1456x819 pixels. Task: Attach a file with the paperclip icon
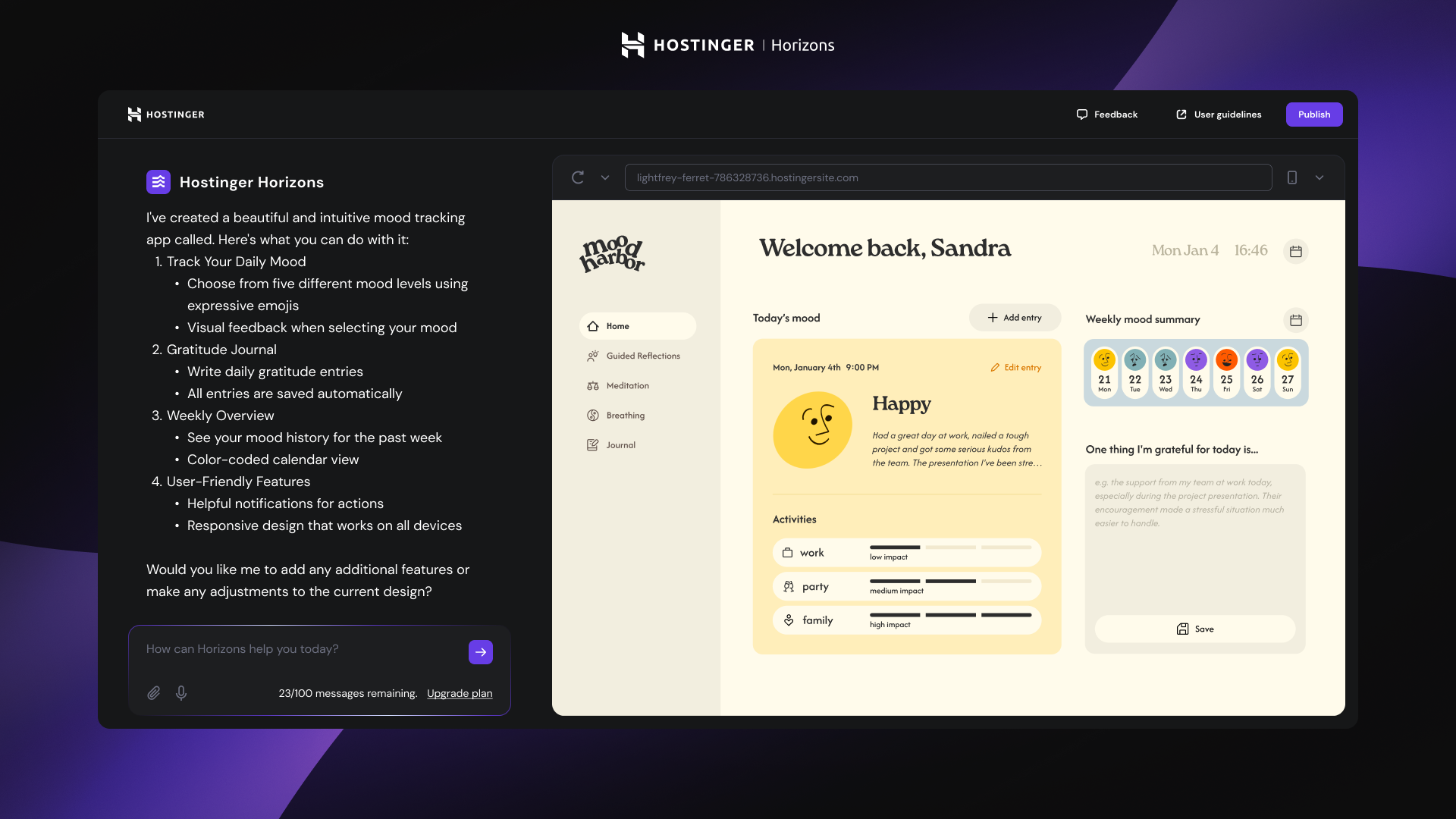(153, 692)
